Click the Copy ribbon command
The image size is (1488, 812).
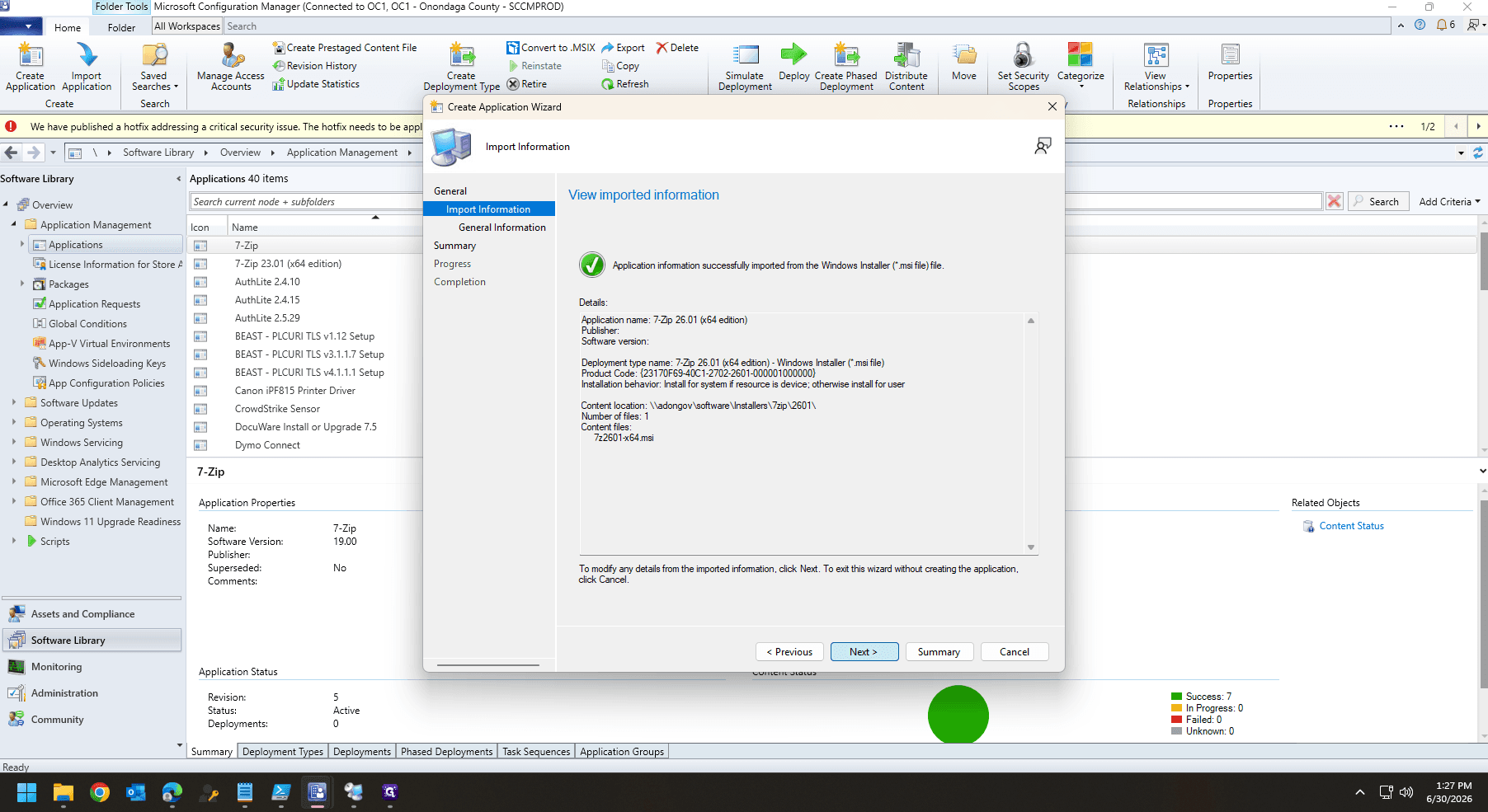pos(620,66)
